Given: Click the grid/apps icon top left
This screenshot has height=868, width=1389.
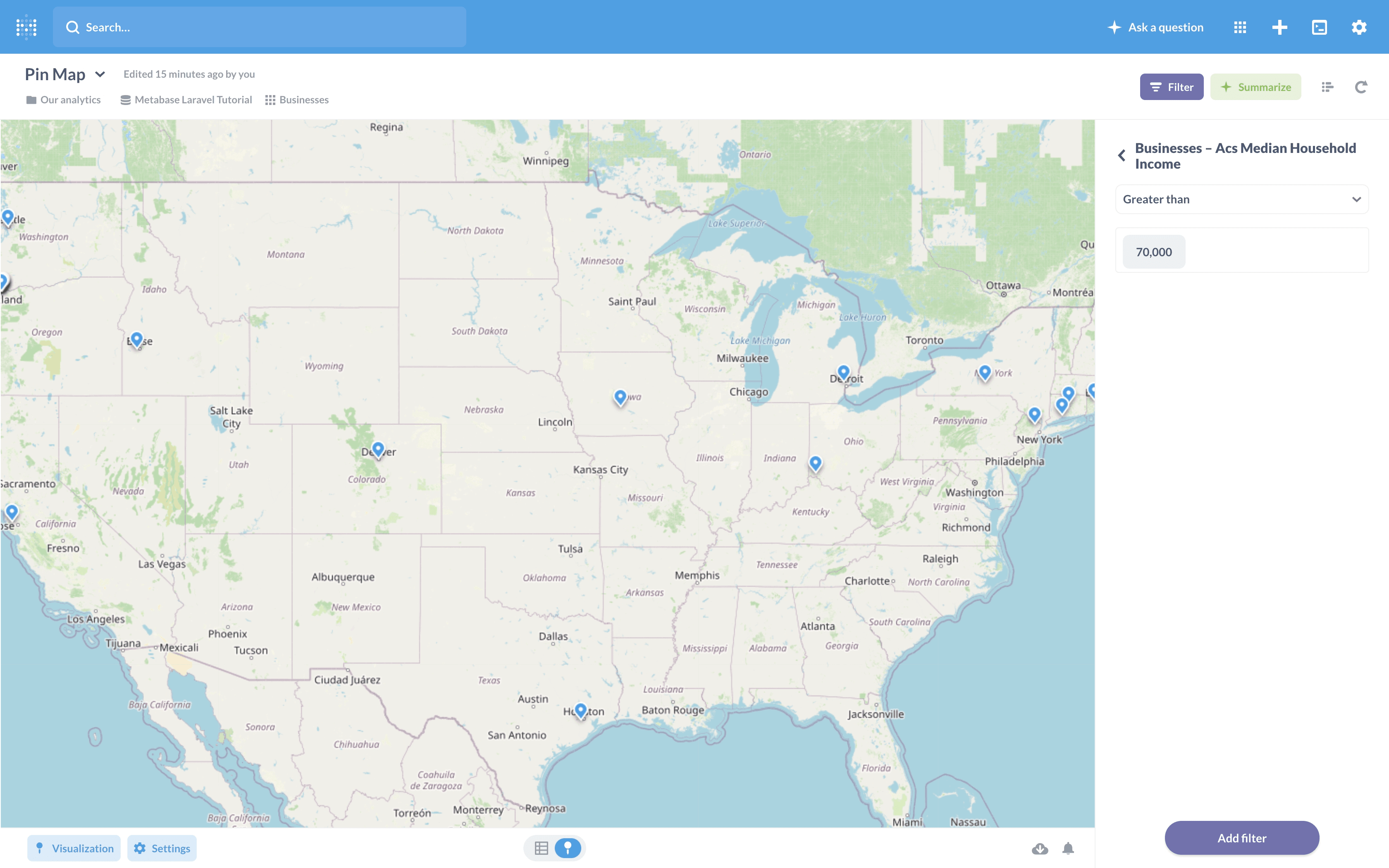Looking at the screenshot, I should coord(27,27).
